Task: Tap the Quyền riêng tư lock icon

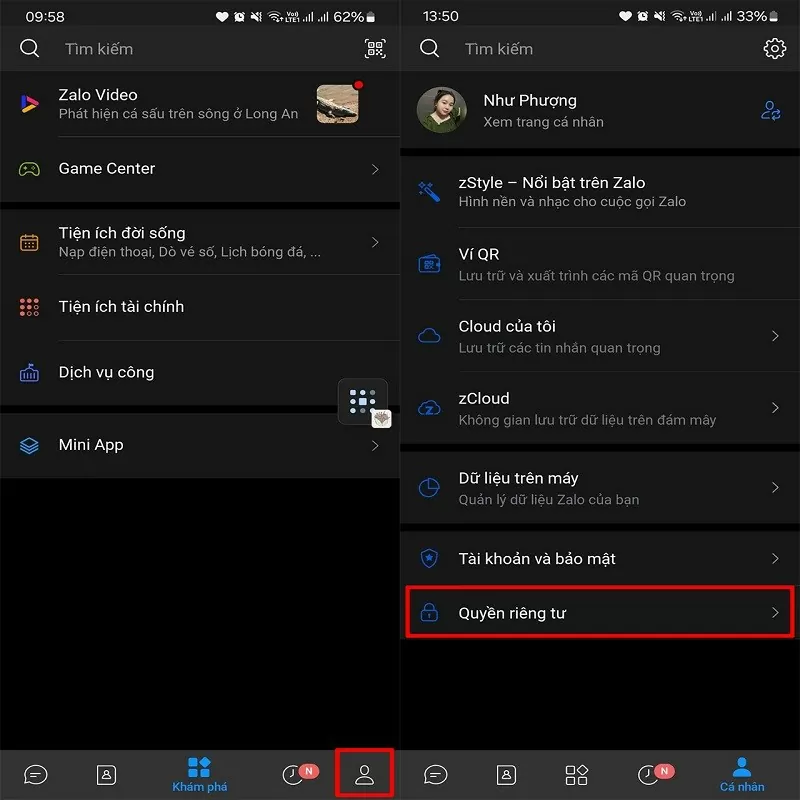Action: click(429, 613)
